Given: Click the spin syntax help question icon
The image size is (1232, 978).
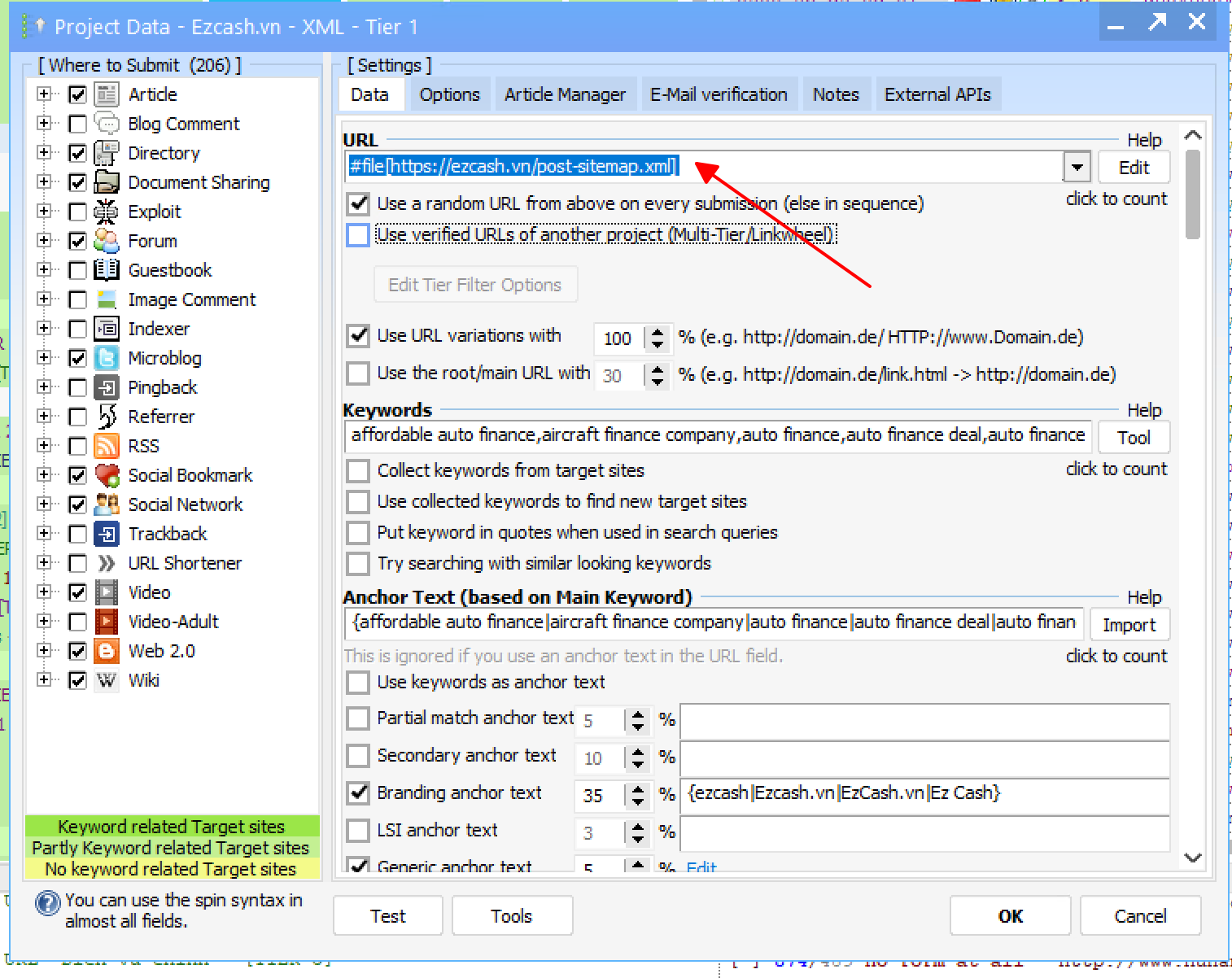Looking at the screenshot, I should (48, 903).
